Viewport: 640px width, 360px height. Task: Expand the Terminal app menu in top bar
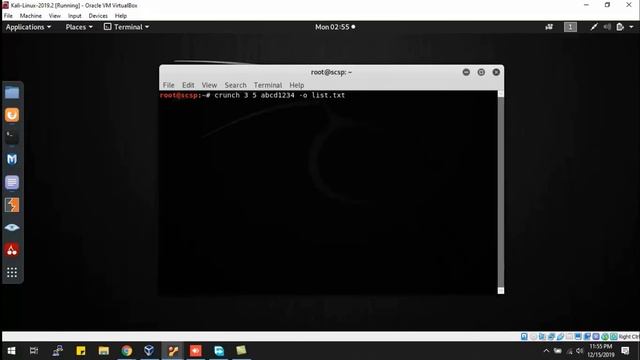pos(127,27)
